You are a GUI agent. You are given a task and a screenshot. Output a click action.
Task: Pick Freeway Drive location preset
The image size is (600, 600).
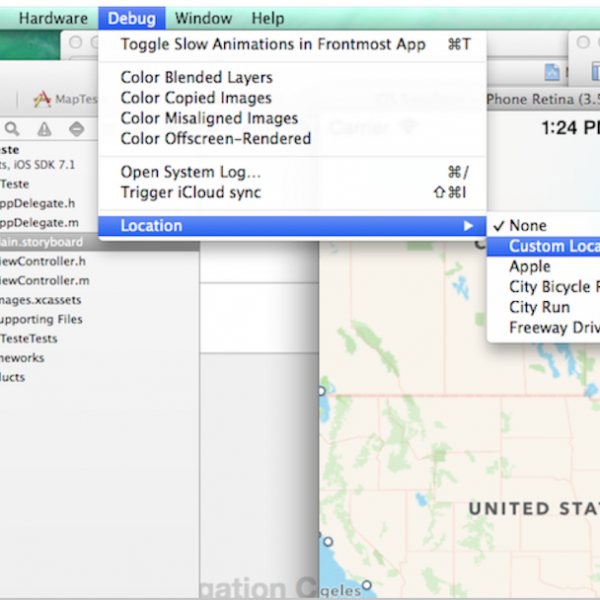tap(543, 328)
